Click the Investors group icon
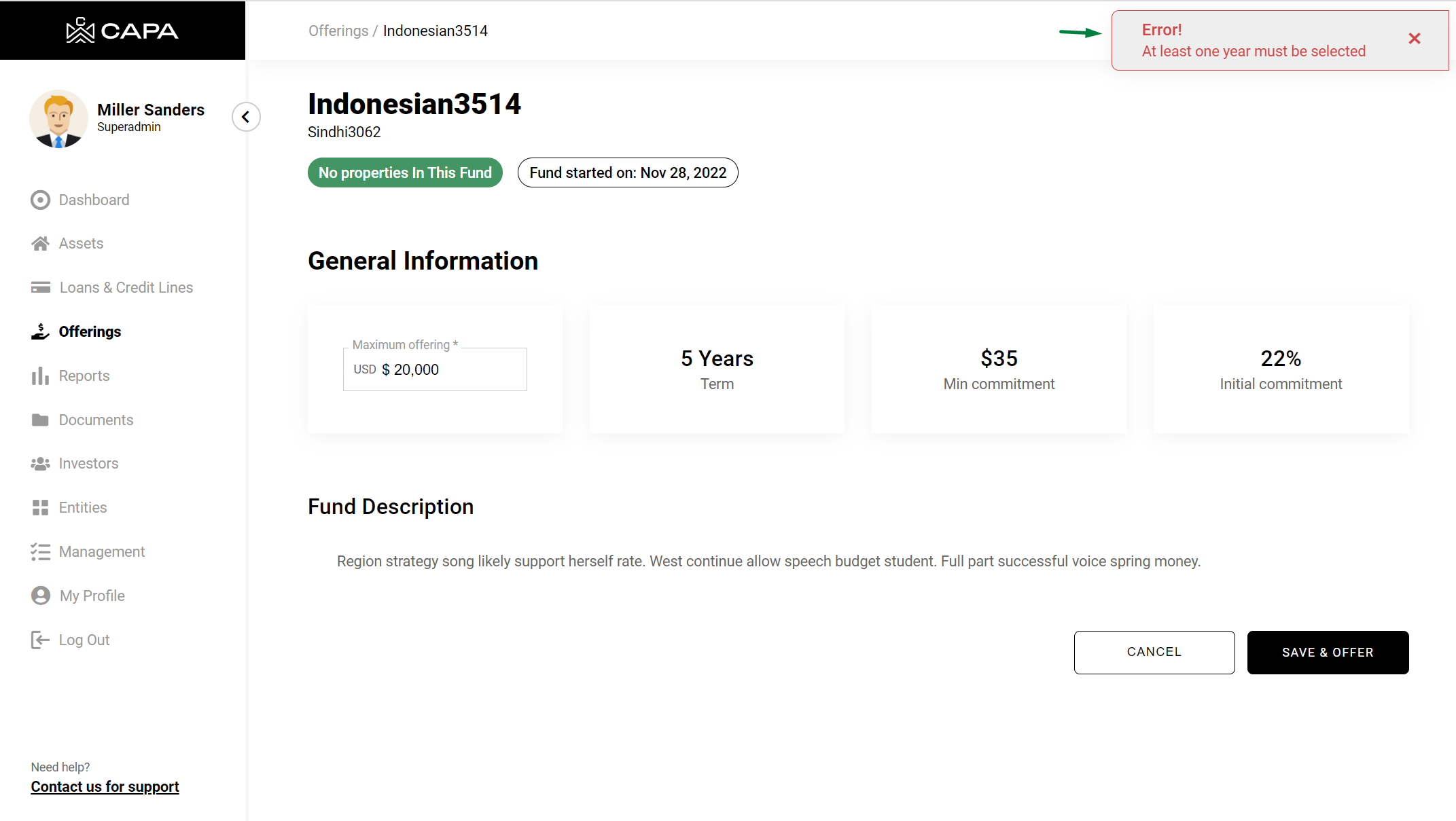This screenshot has height=821, width=1456. [x=40, y=463]
